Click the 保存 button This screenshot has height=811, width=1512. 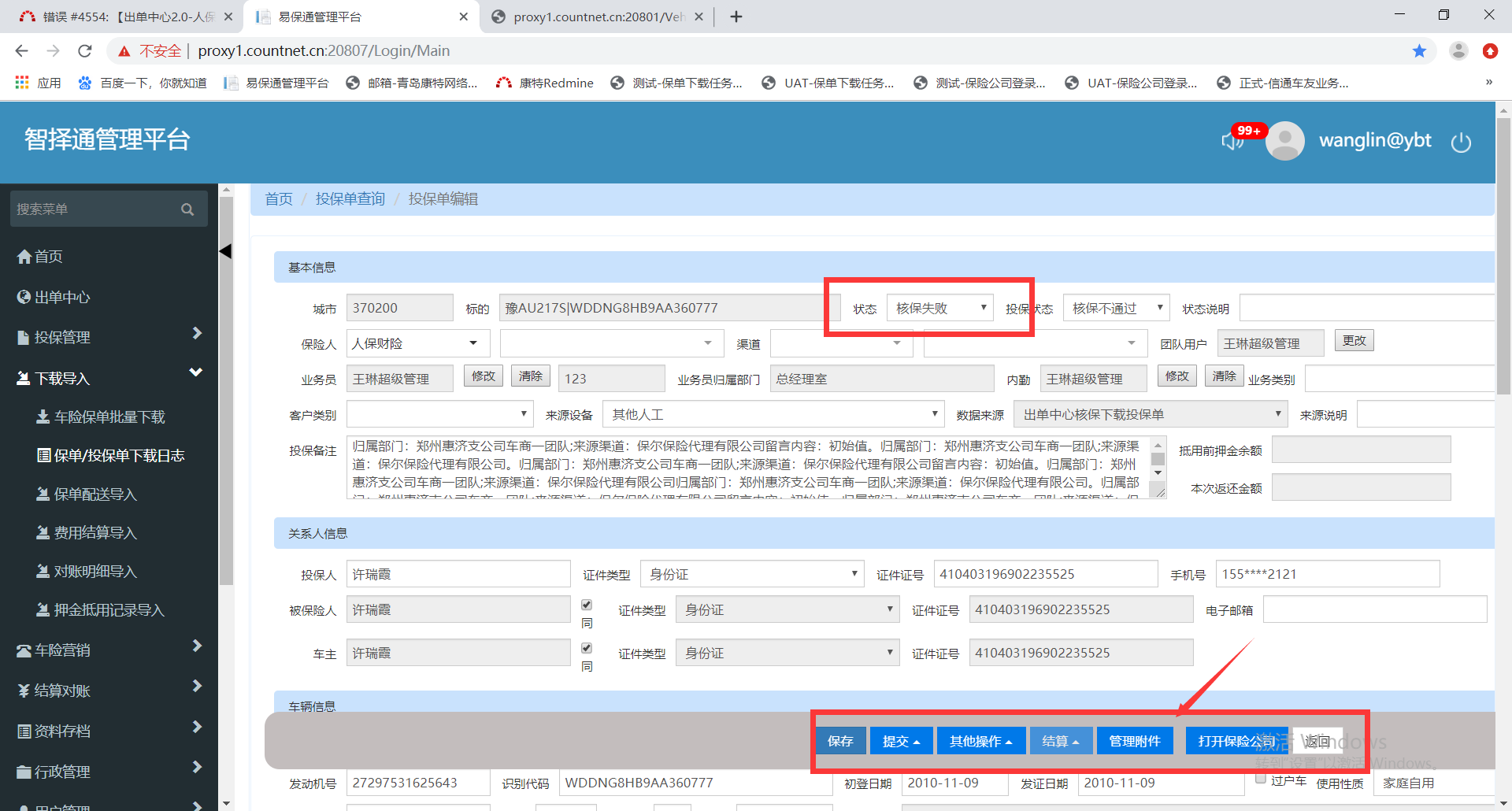tap(840, 741)
